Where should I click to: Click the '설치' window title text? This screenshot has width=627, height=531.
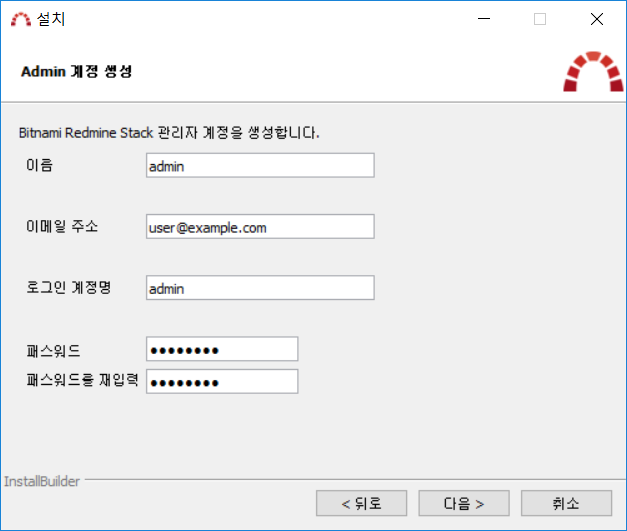(x=51, y=19)
